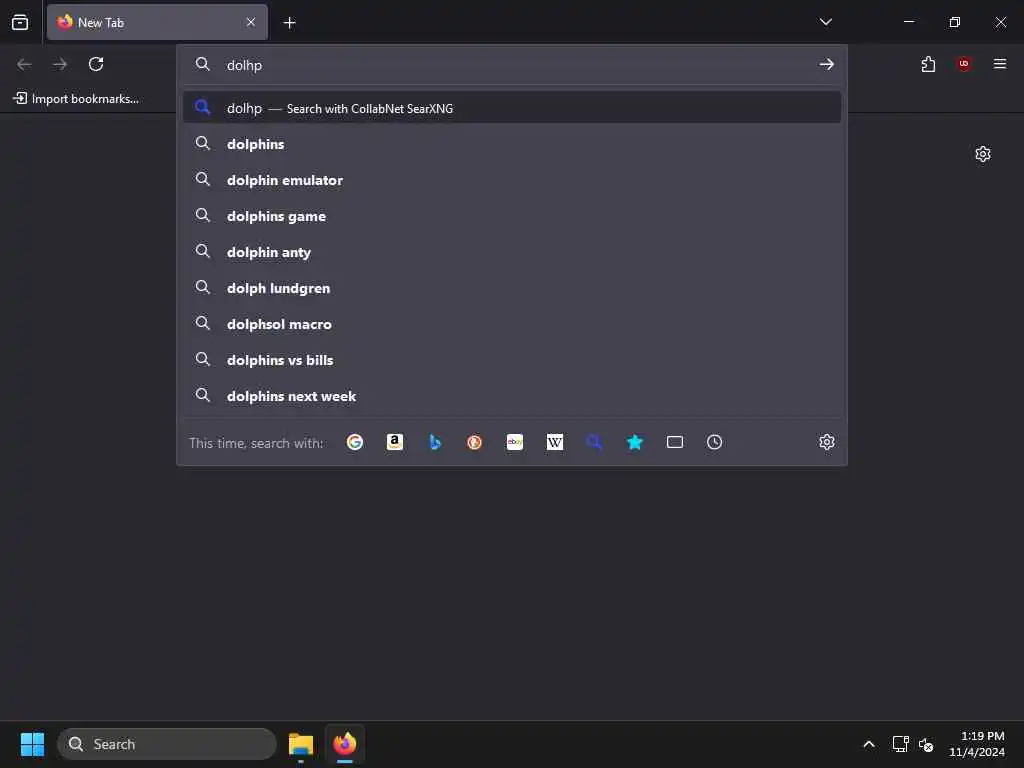This screenshot has width=1024, height=768.
Task: Choose the 'dolphsol macro' suggestion
Action: pyautogui.click(x=512, y=324)
